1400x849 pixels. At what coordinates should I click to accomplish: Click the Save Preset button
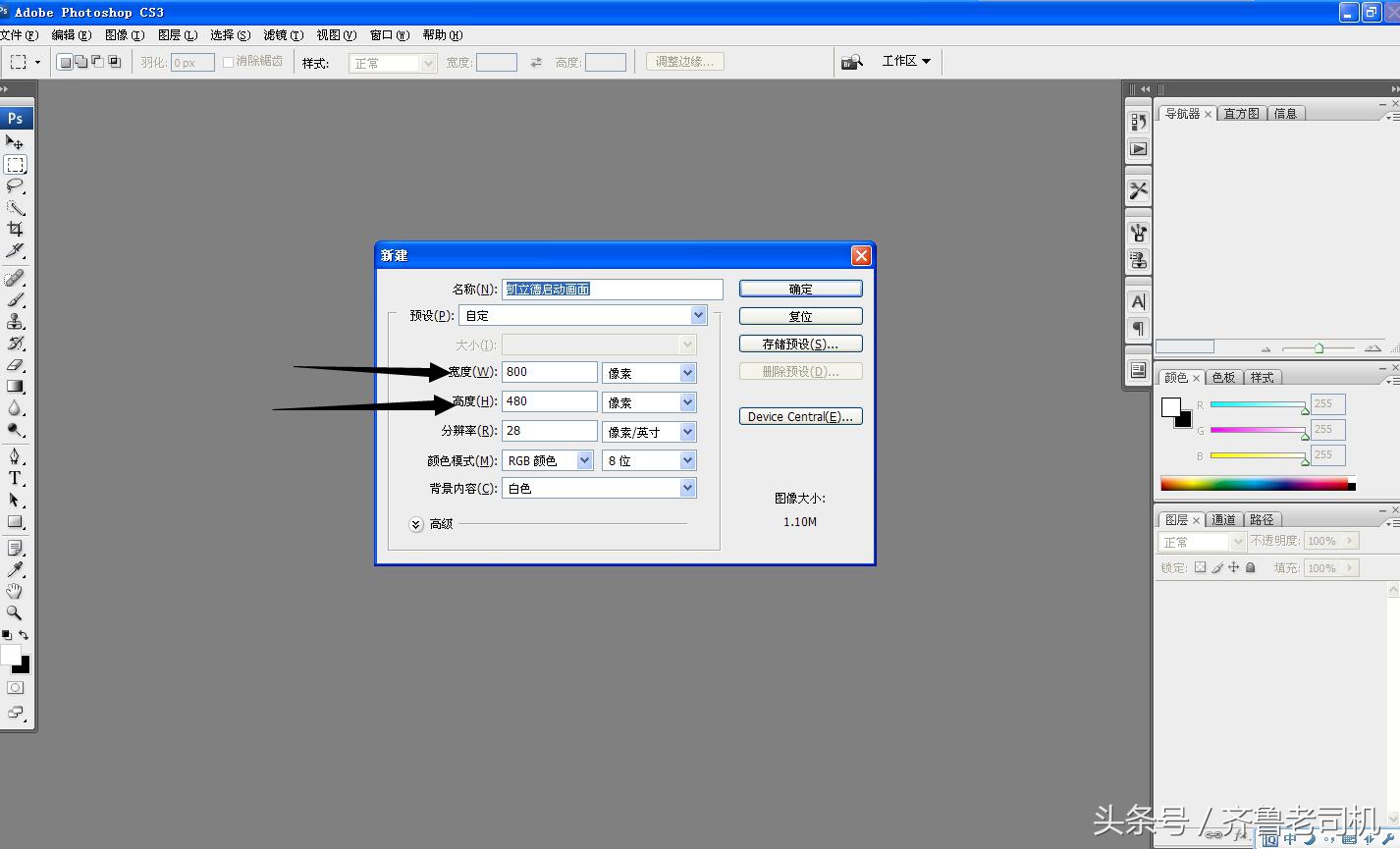[x=800, y=344]
